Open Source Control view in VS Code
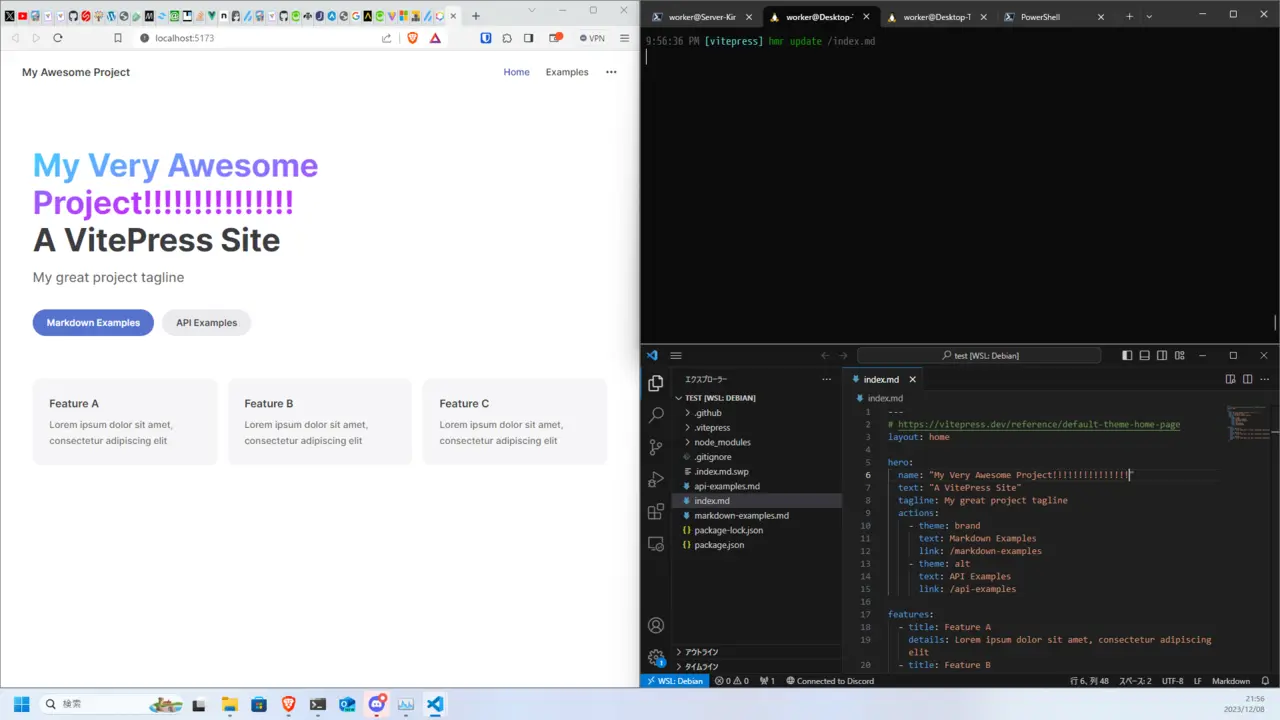The image size is (1280, 720). tap(656, 447)
